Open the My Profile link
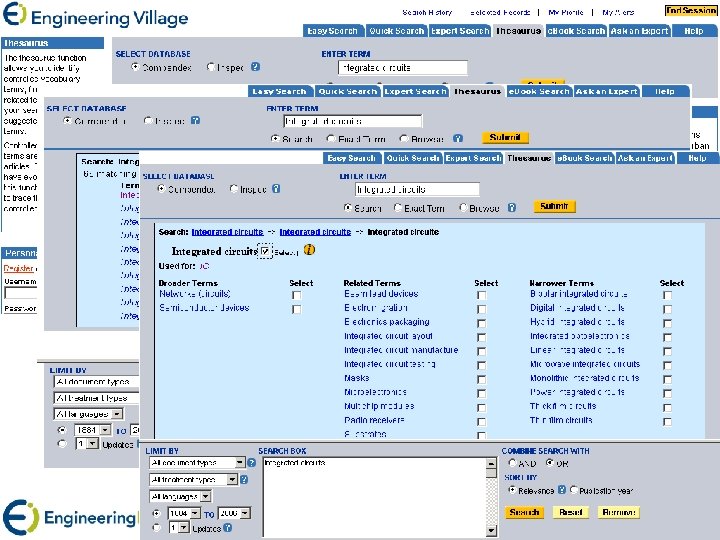Viewport: 720px width, 540px height. pos(566,12)
